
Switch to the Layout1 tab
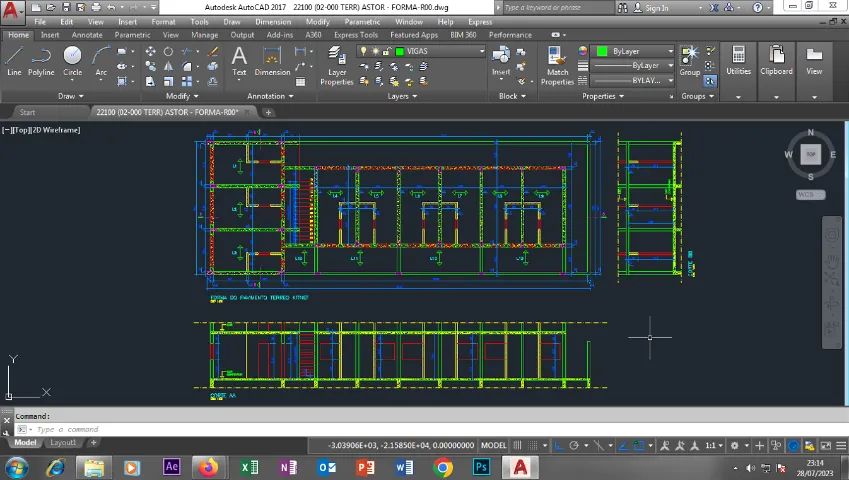point(63,443)
